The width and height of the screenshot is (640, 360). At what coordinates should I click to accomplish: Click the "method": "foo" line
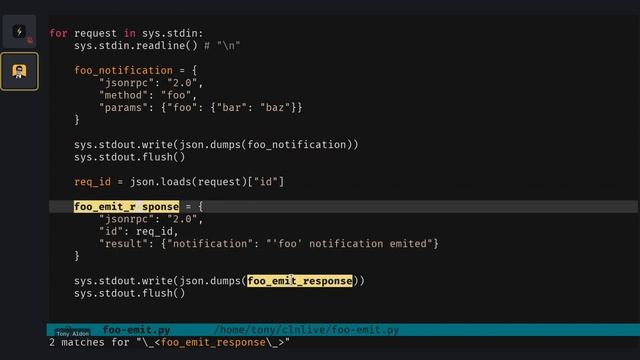148,95
